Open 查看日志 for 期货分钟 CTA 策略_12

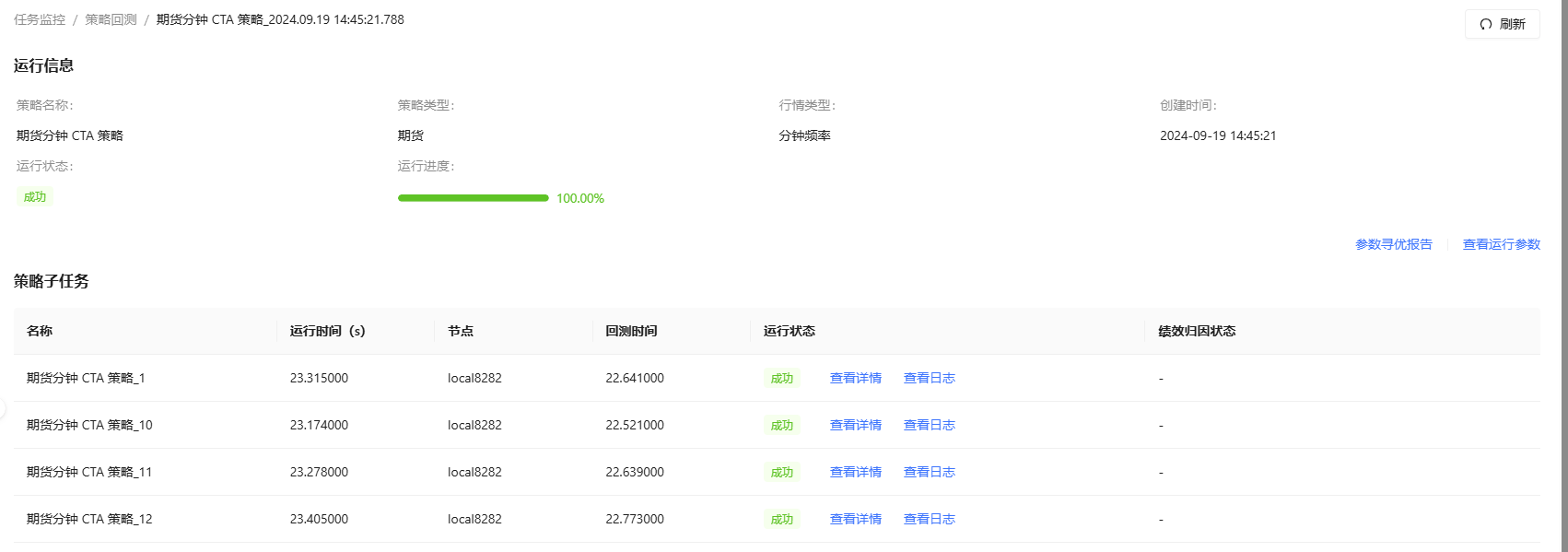pyautogui.click(x=929, y=519)
